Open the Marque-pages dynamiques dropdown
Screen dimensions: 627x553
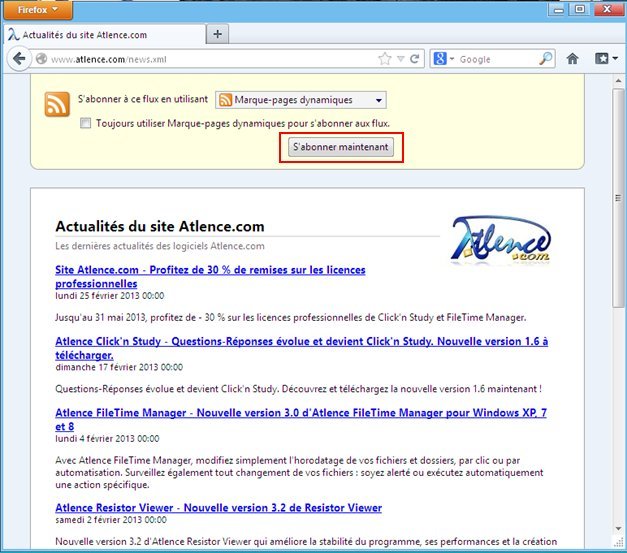point(301,100)
